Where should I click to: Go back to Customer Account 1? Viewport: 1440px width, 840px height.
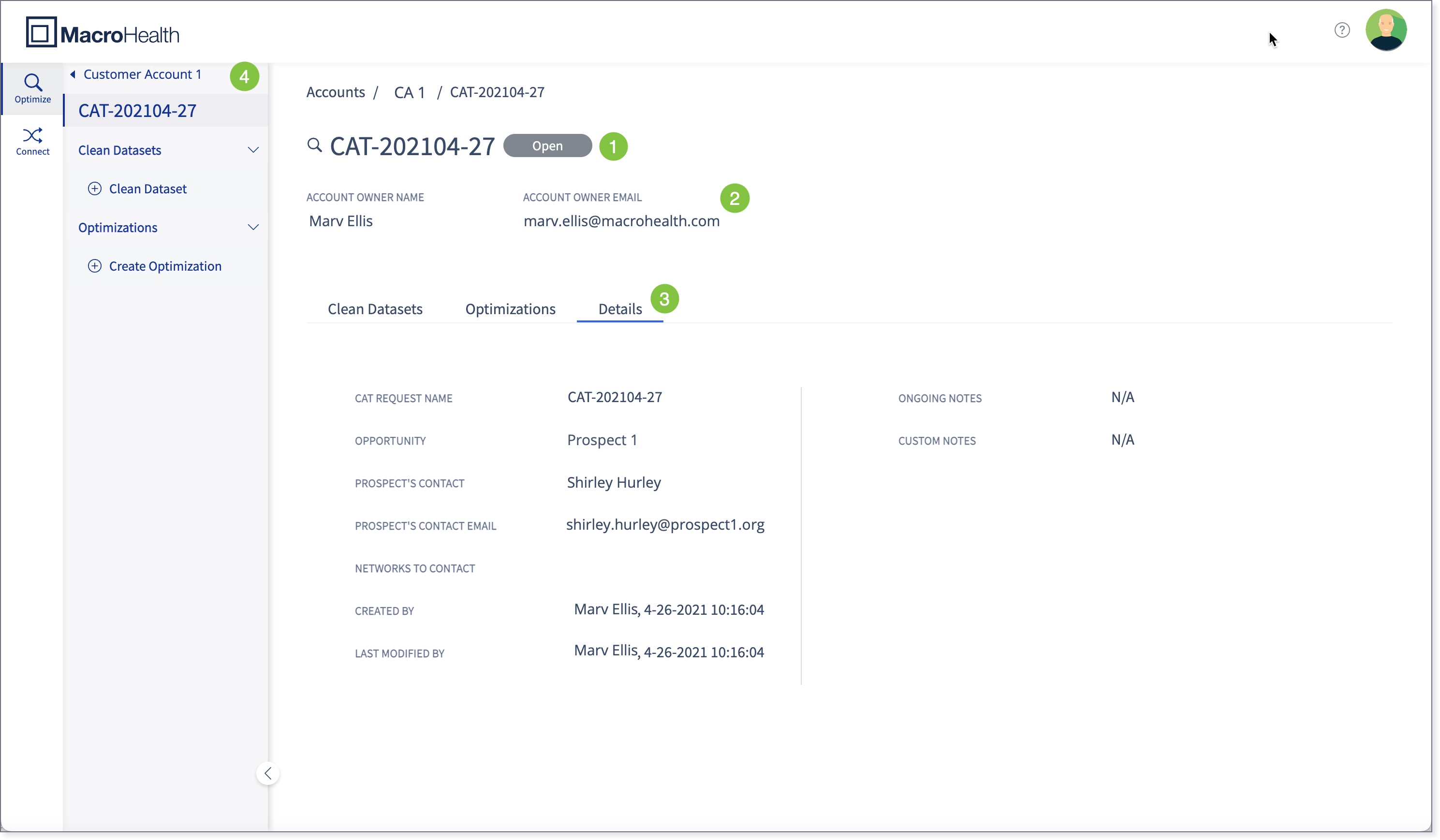coord(142,74)
